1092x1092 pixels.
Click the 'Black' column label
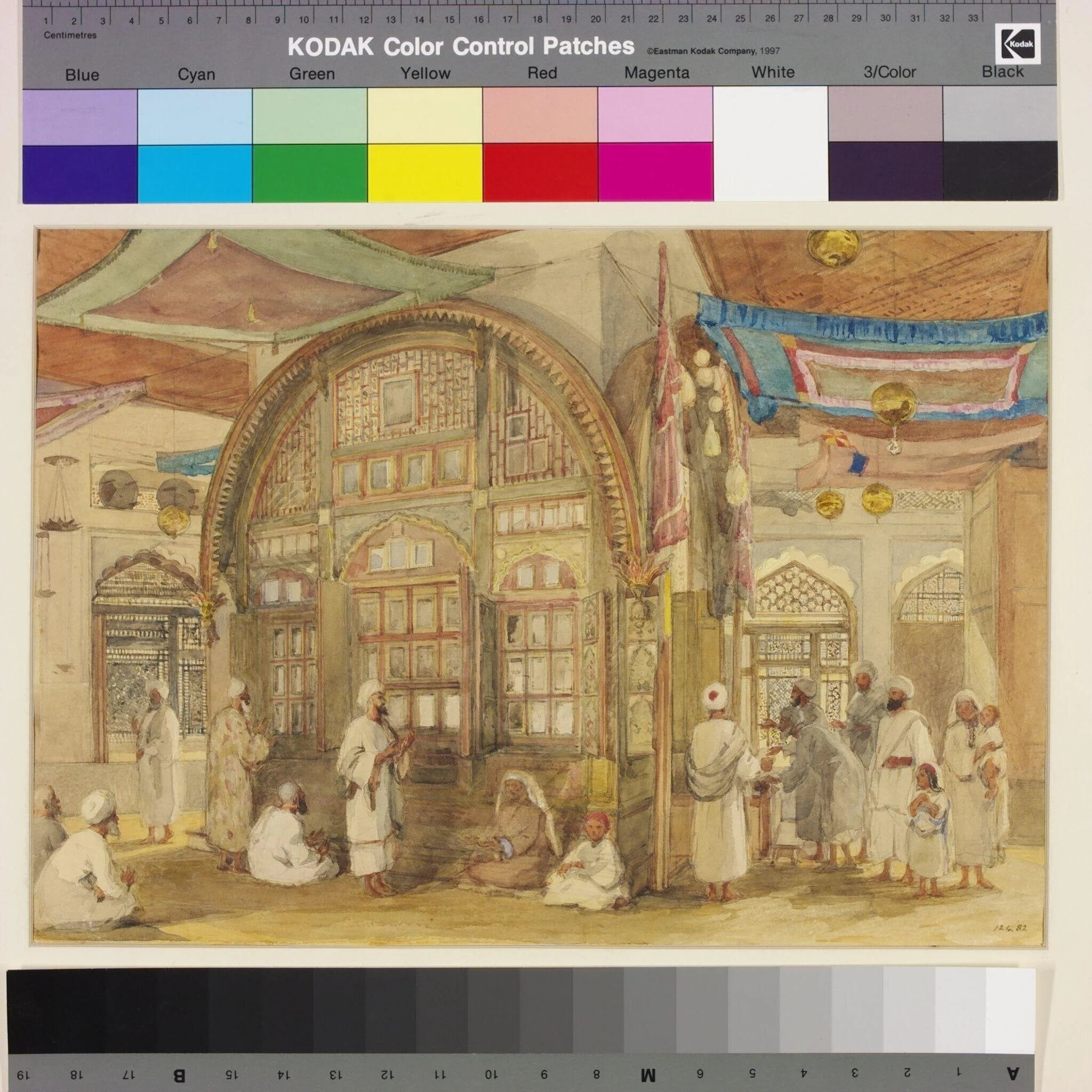click(x=1003, y=72)
